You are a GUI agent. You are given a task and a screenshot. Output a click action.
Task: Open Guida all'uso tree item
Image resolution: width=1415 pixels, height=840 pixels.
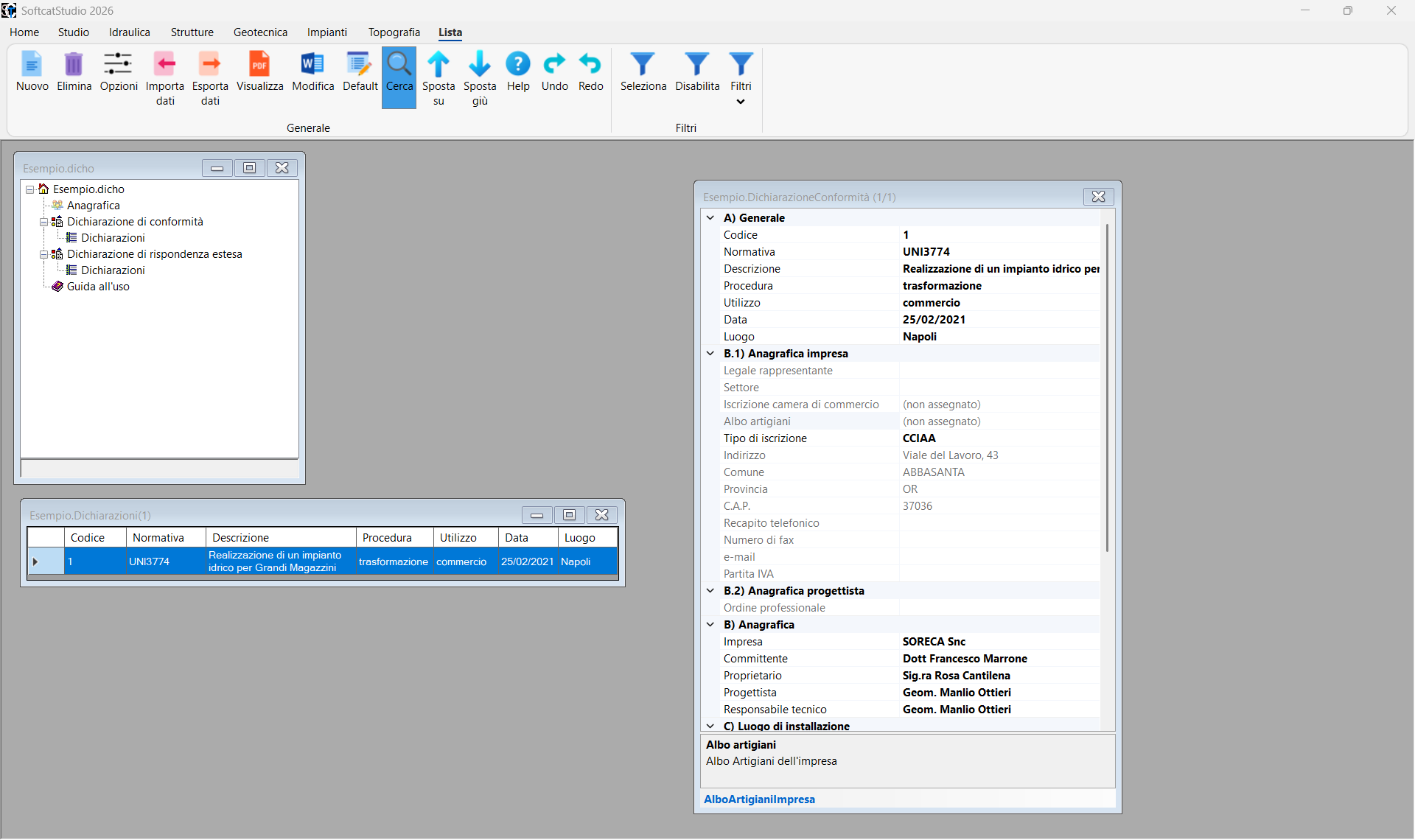pyautogui.click(x=98, y=287)
